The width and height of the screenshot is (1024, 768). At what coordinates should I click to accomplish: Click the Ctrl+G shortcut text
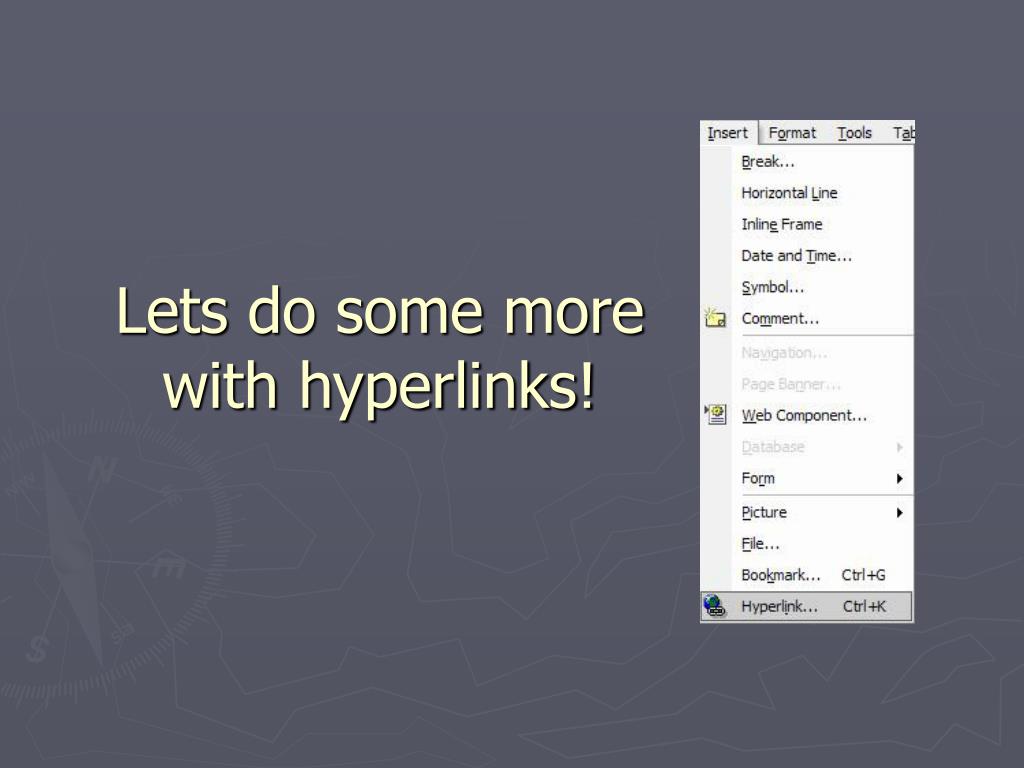click(x=863, y=575)
